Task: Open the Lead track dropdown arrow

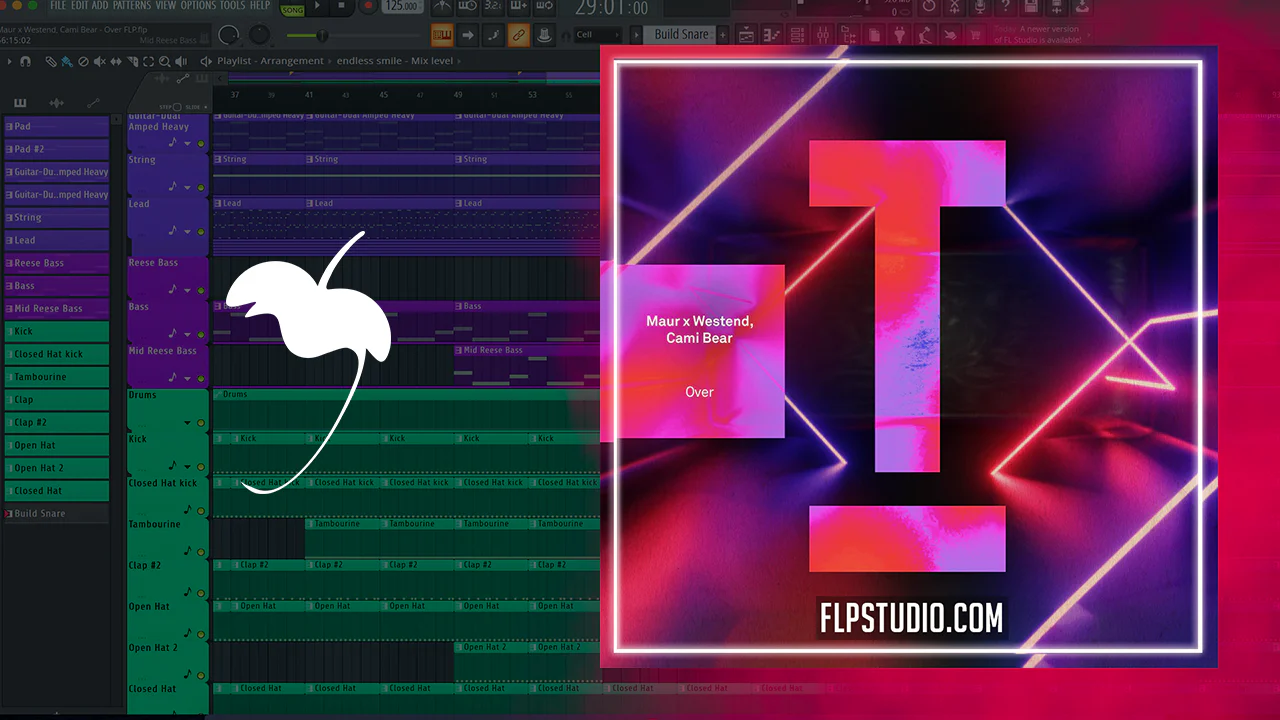Action: click(187, 231)
